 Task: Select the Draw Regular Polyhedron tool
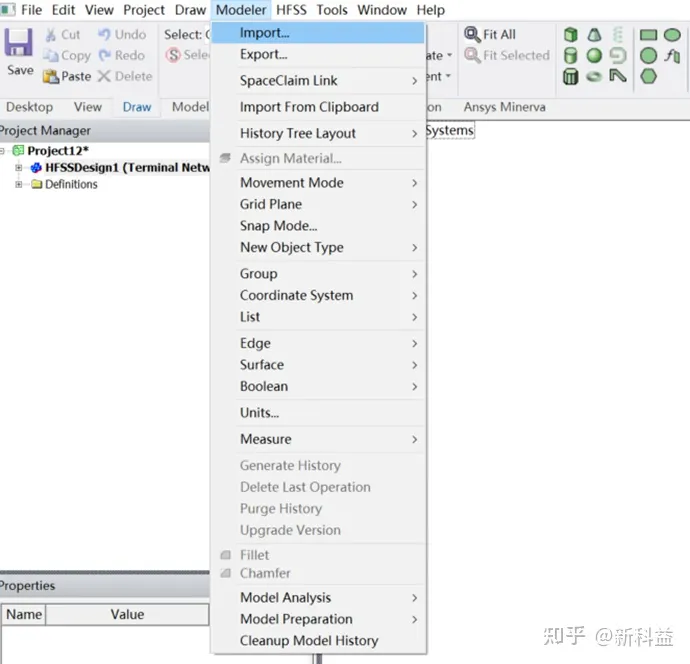(x=571, y=77)
